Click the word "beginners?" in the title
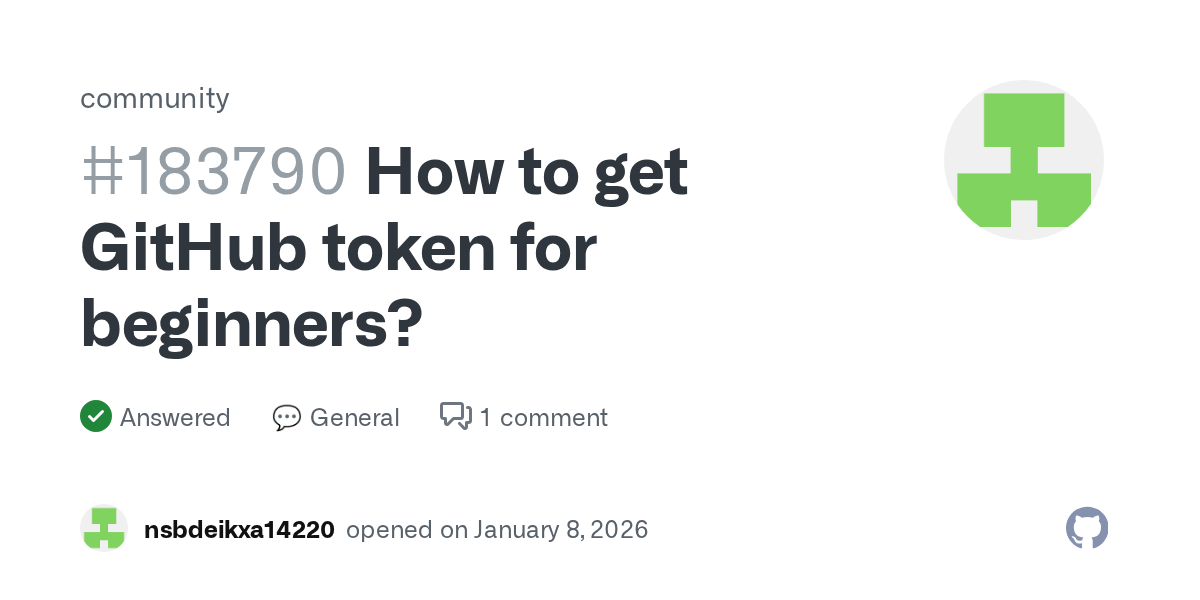Viewport: 1200px width, 600px height. [251, 324]
